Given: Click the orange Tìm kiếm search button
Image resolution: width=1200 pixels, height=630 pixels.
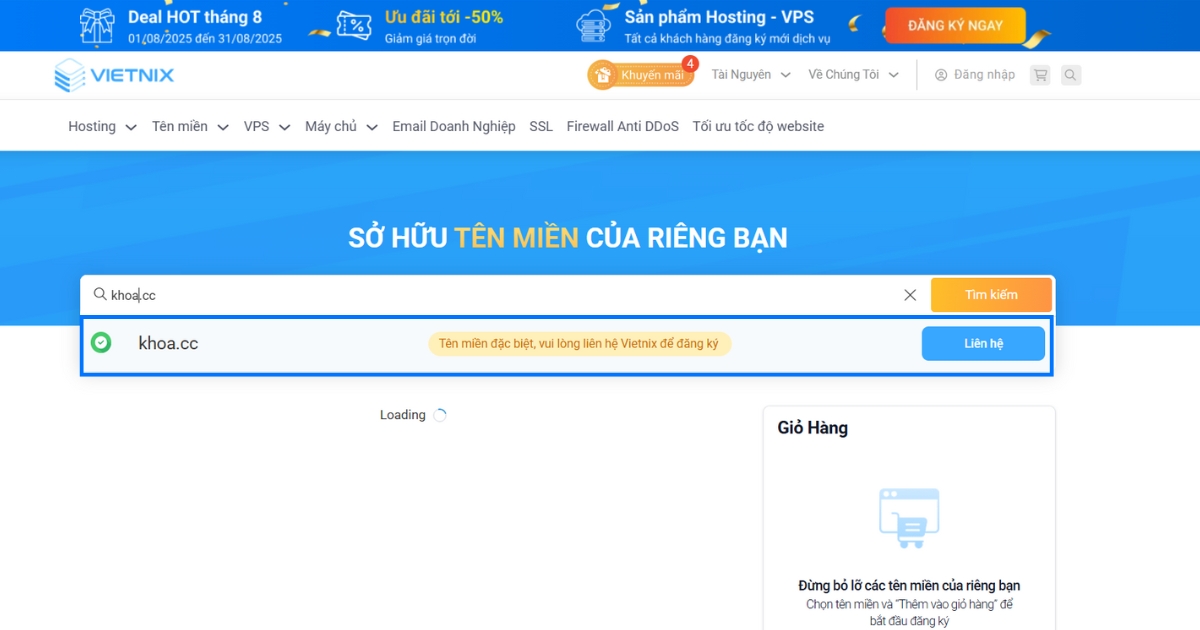Looking at the screenshot, I should 991,294.
